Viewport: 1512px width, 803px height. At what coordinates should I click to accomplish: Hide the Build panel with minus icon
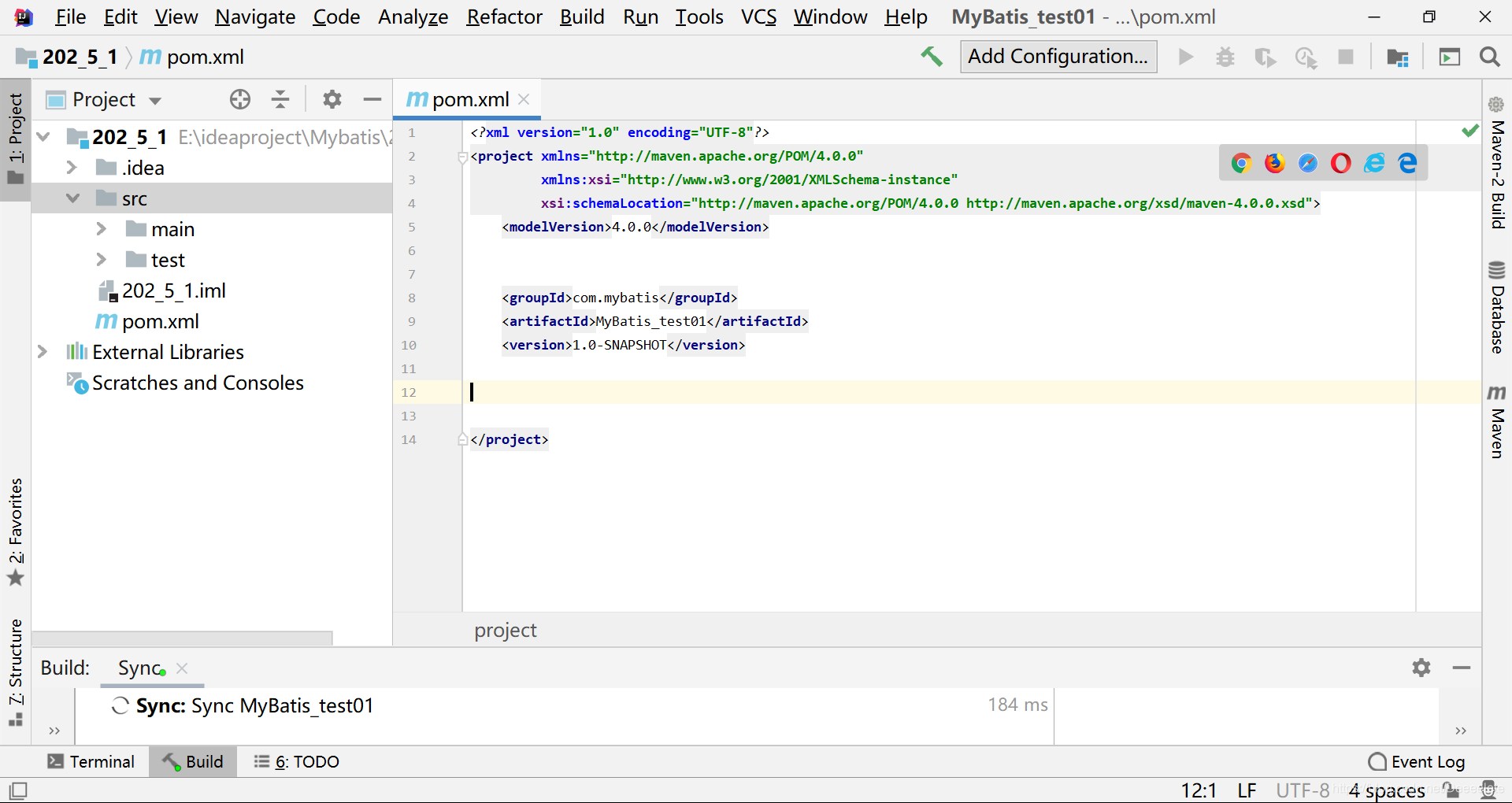click(1462, 668)
